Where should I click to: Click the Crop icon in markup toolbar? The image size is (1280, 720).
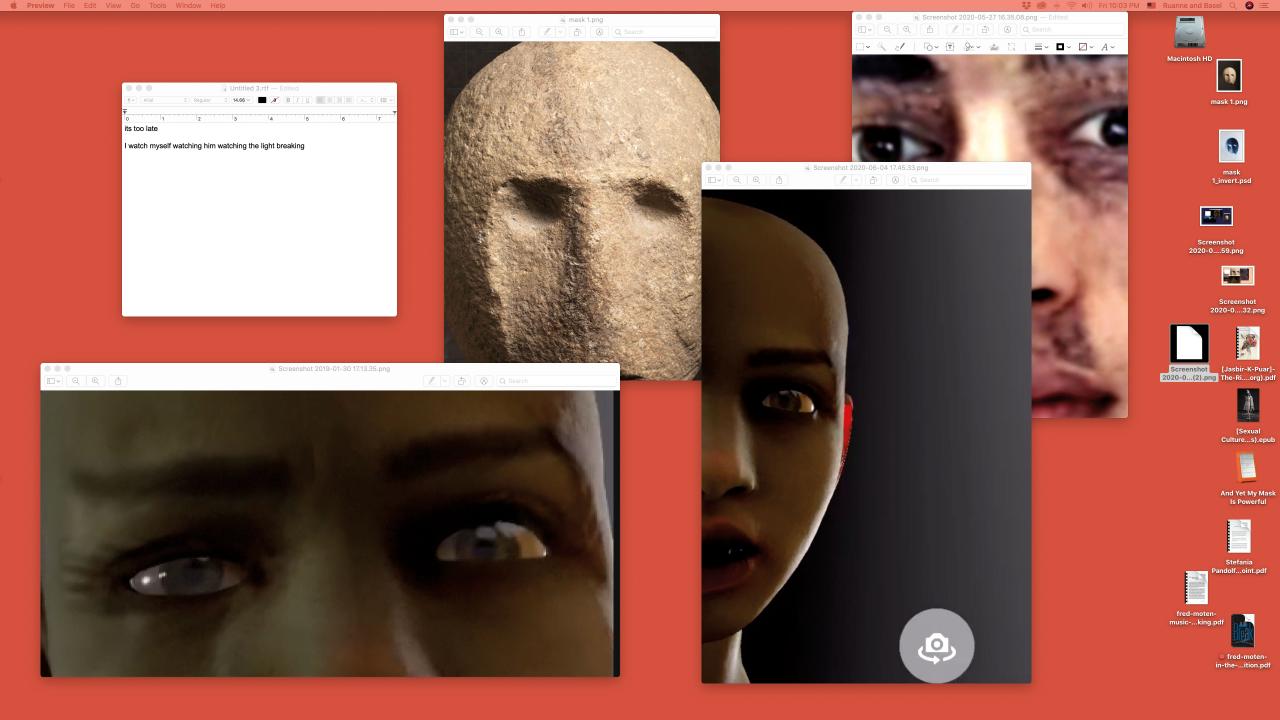[1011, 47]
